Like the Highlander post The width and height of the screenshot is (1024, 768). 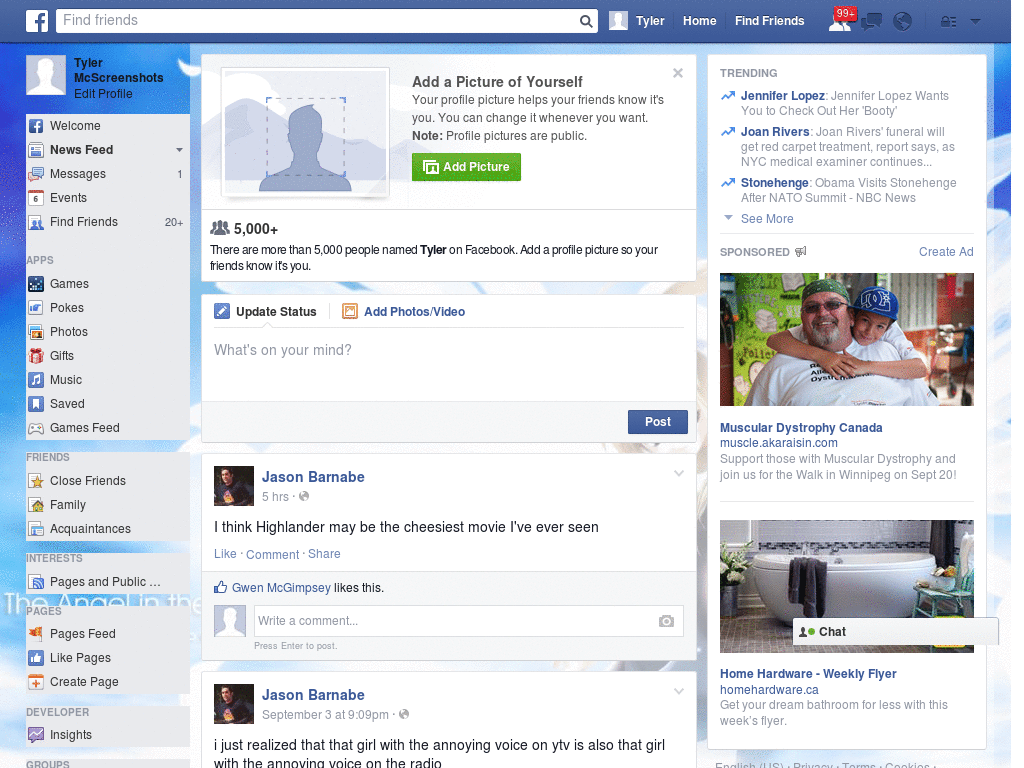coord(225,554)
